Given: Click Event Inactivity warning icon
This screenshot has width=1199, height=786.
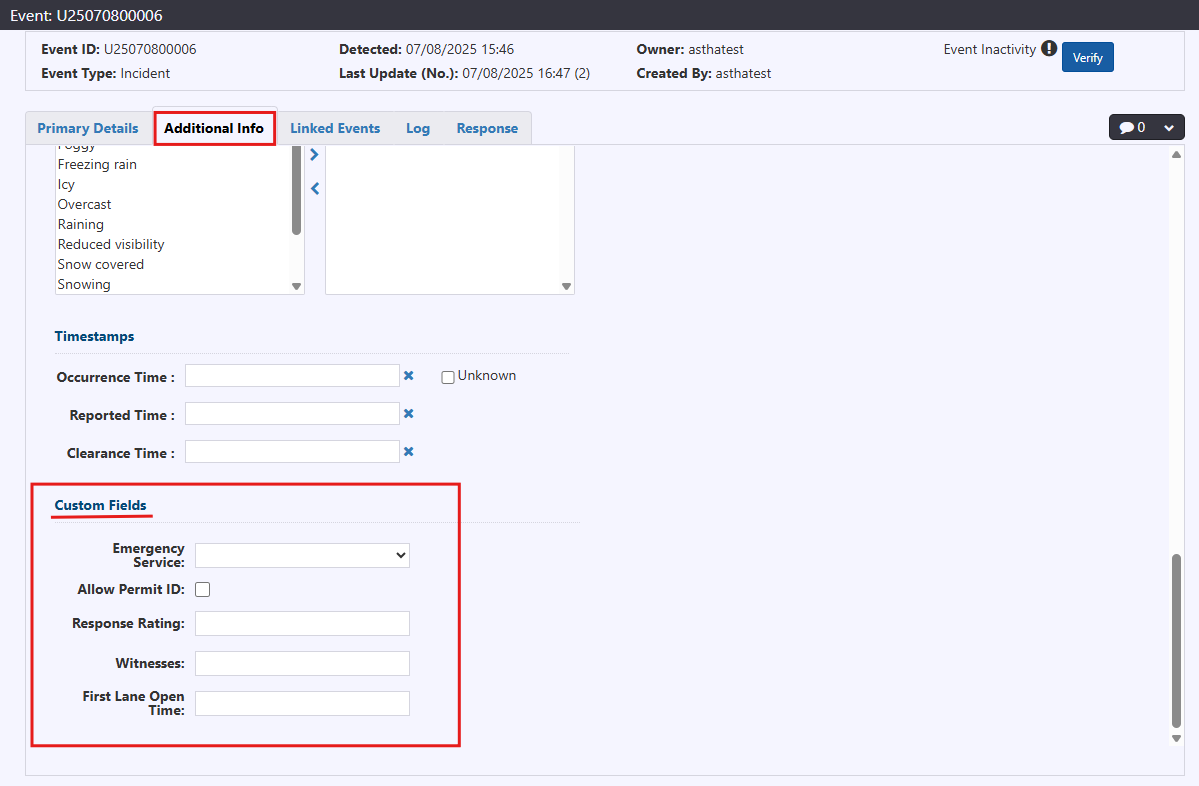Looking at the screenshot, I should 1049,49.
